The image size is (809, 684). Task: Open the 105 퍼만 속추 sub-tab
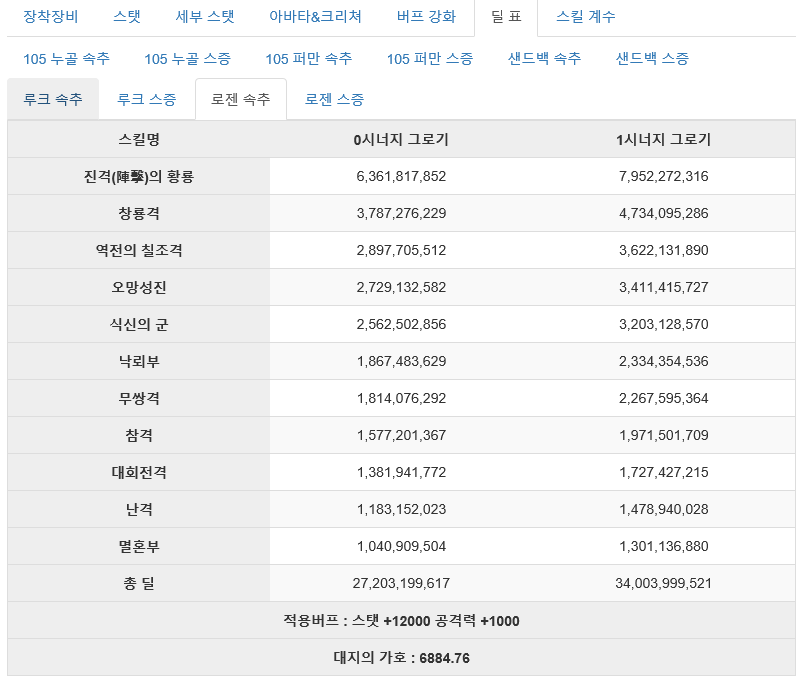(x=309, y=59)
